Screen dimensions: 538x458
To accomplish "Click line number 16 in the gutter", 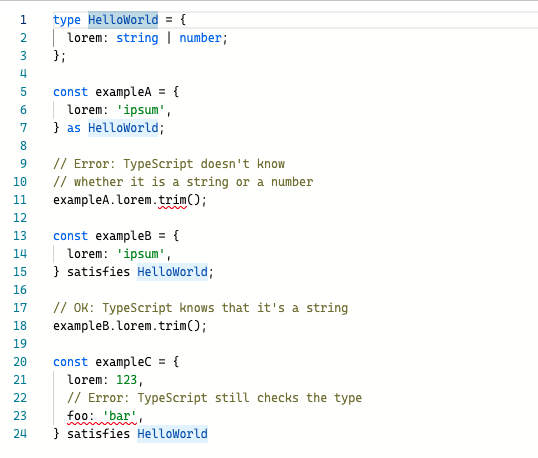I will (x=20, y=290).
